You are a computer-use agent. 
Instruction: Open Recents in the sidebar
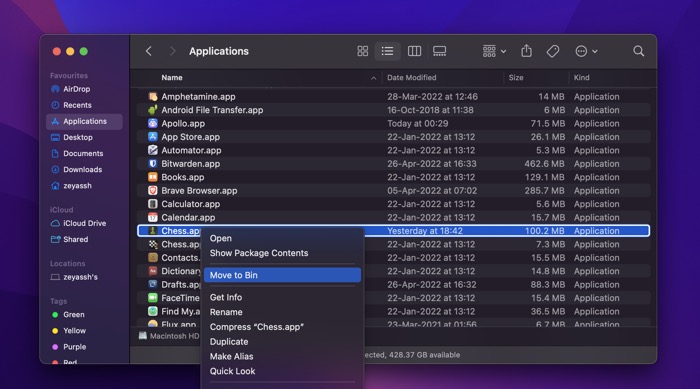[77, 105]
